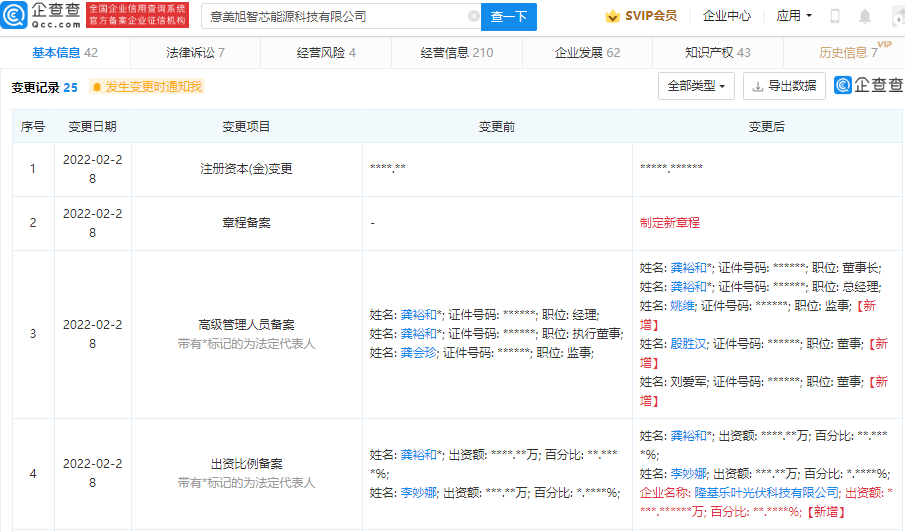Image resolution: width=905 pixels, height=532 pixels.
Task: Click the 变更项目 column header
Action: [246, 126]
